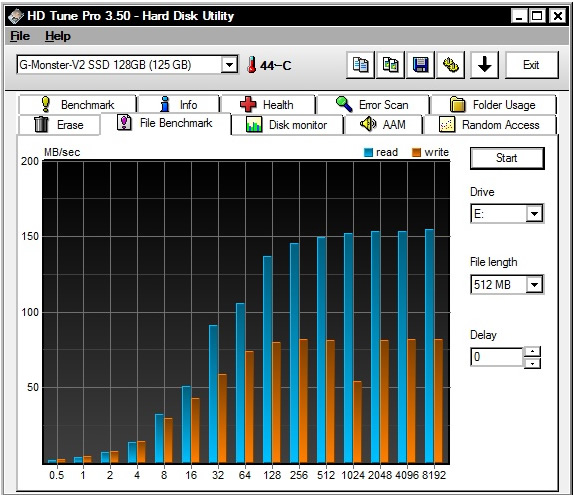Open options with the gears icon
This screenshot has height=495, width=573.
coord(451,65)
